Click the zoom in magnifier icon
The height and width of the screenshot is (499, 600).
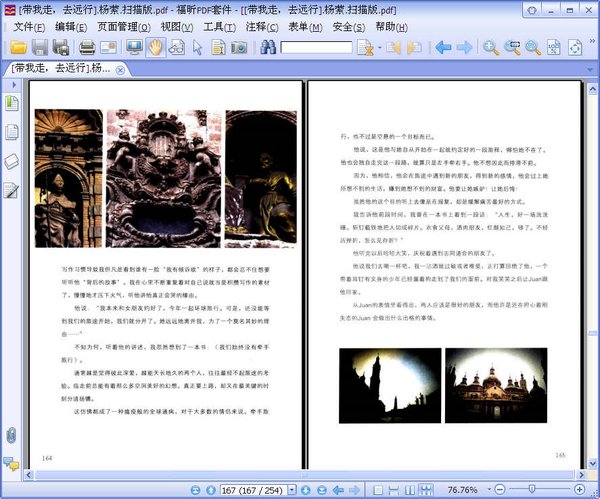pos(490,47)
